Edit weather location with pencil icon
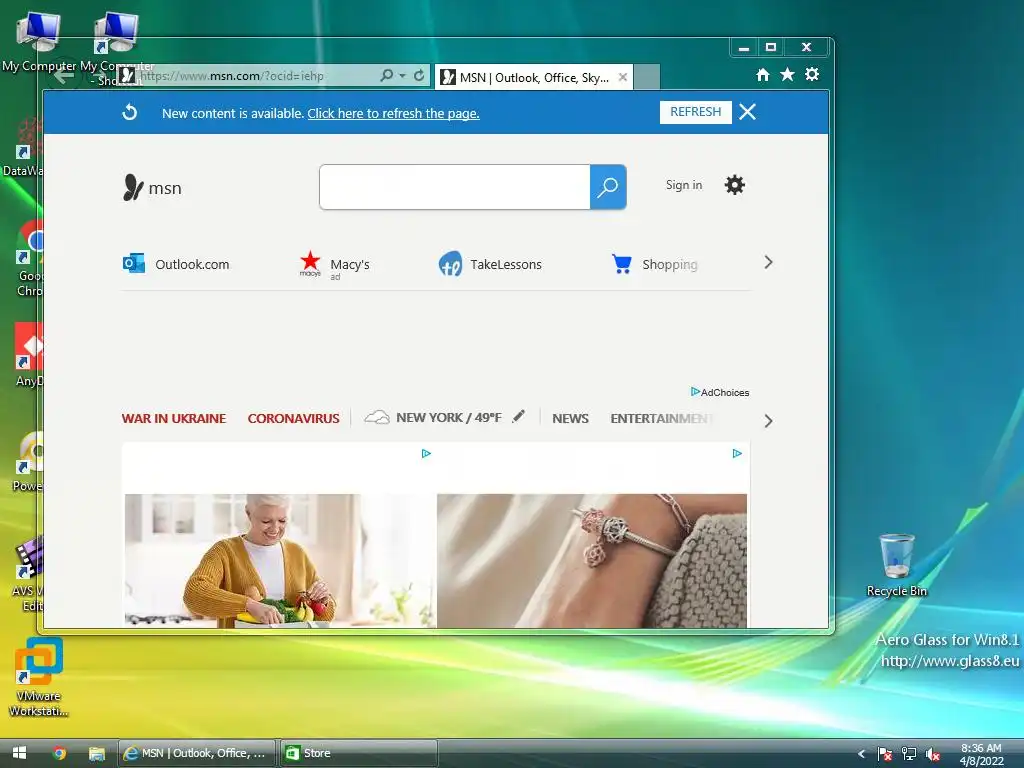 pyautogui.click(x=519, y=416)
